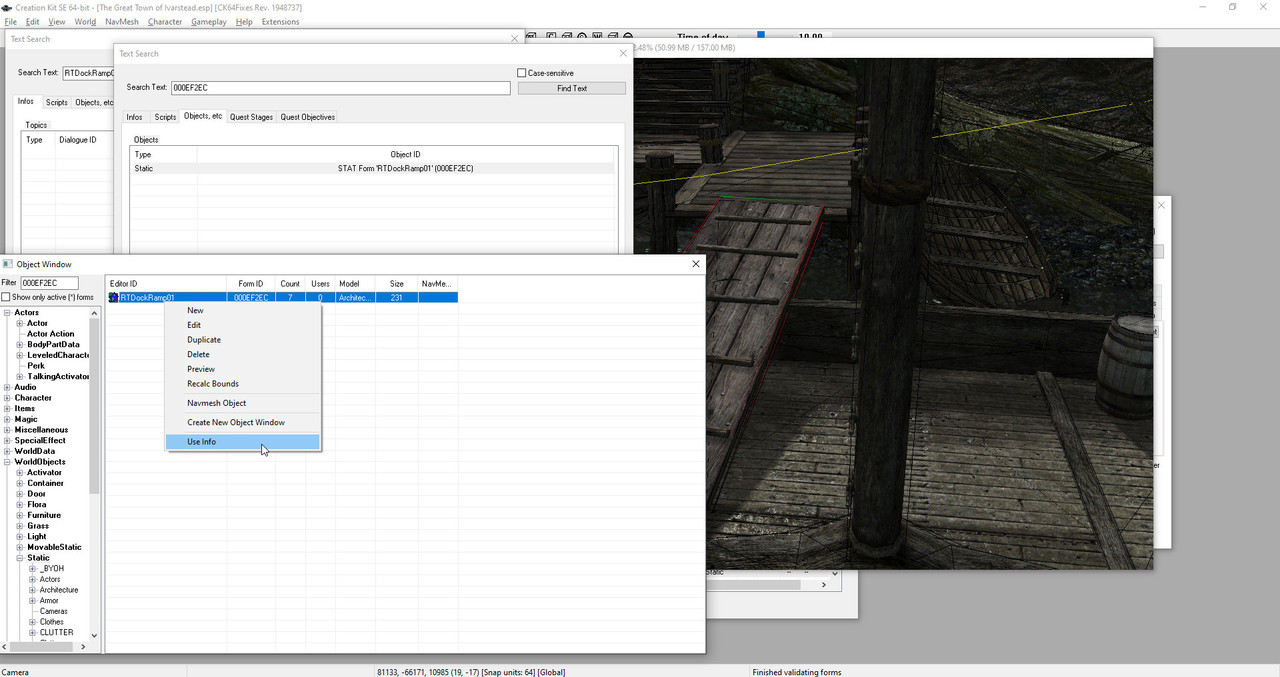
Task: Expand the Items category
Action: tap(8, 409)
